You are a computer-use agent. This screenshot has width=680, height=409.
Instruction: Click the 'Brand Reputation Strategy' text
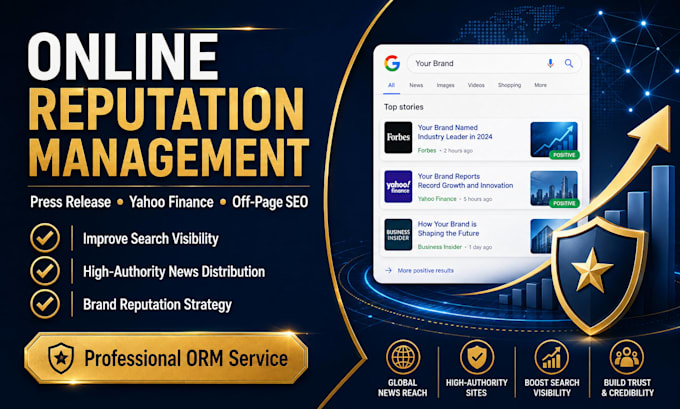pos(157,304)
